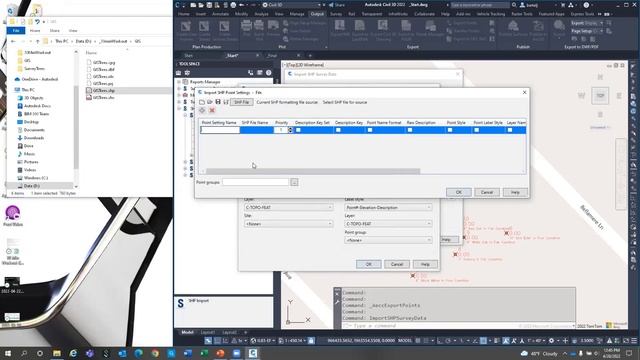Image resolution: width=640 pixels, height=360 pixels.
Task: Click the up arrow in File Explorer address bar
Action: coord(38,41)
